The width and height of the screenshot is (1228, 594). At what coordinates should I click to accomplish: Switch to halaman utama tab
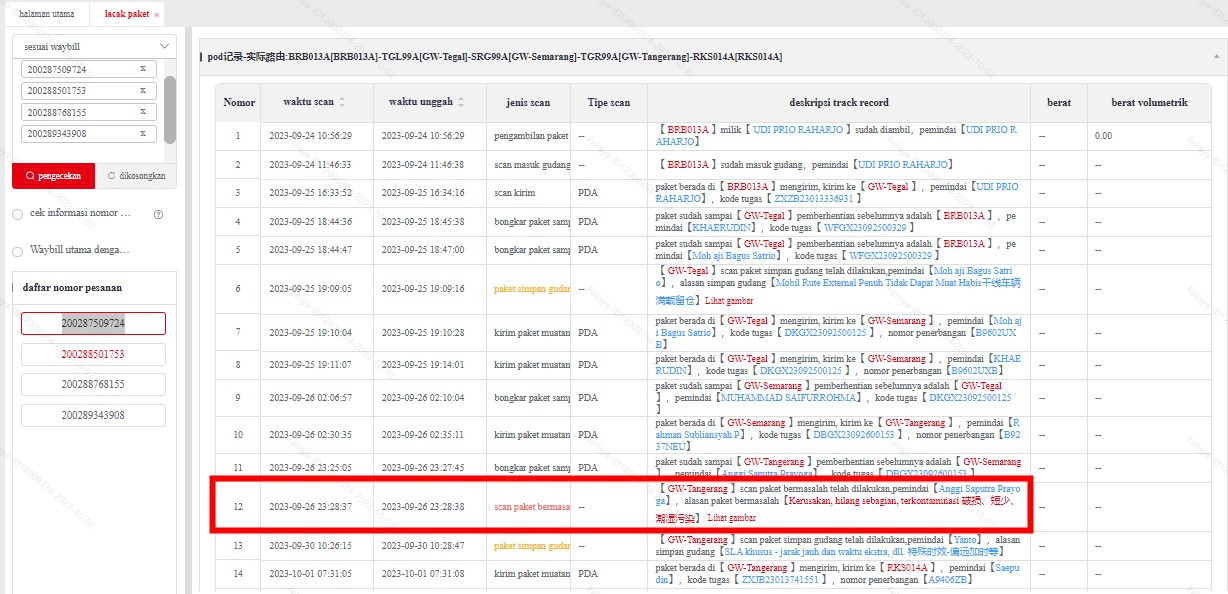(47, 14)
